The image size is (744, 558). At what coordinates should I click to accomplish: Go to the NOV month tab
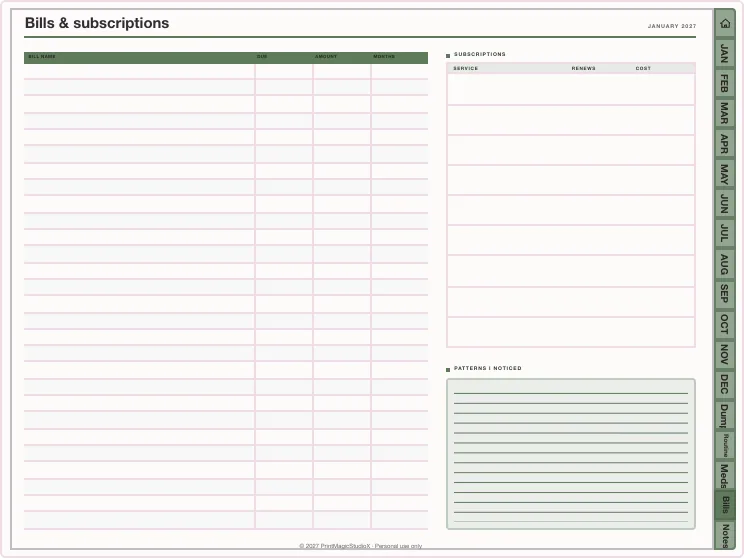(x=725, y=354)
